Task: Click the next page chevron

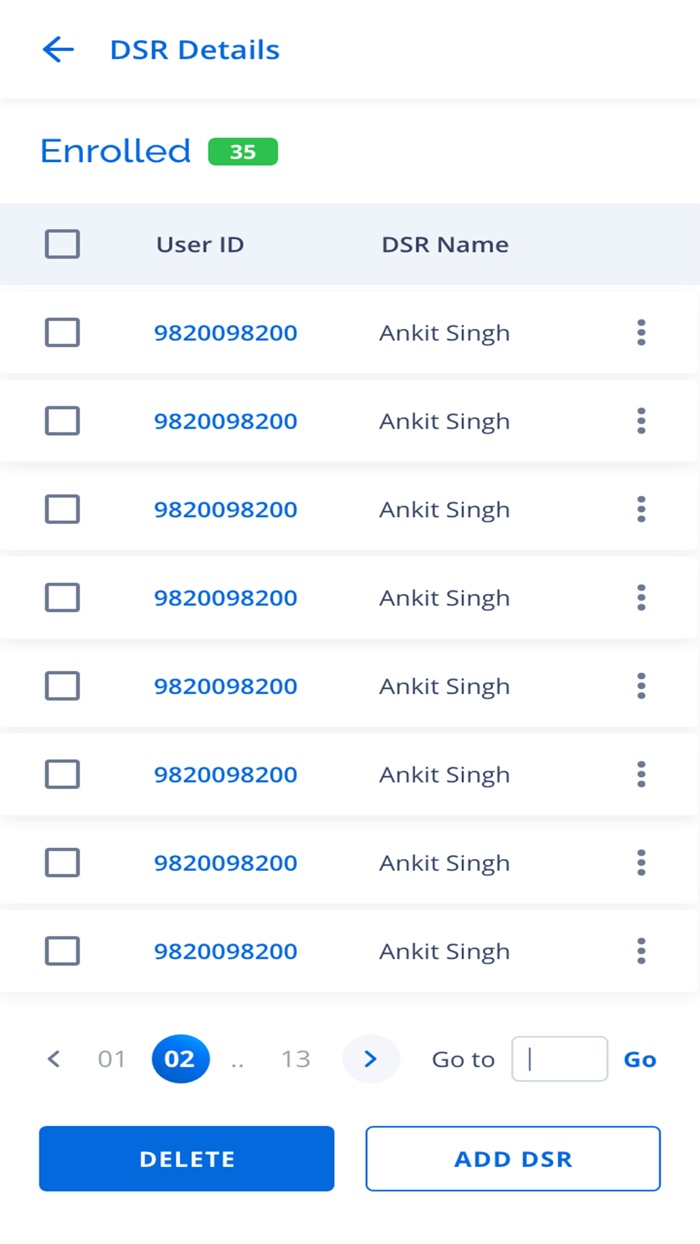Action: 370,1059
